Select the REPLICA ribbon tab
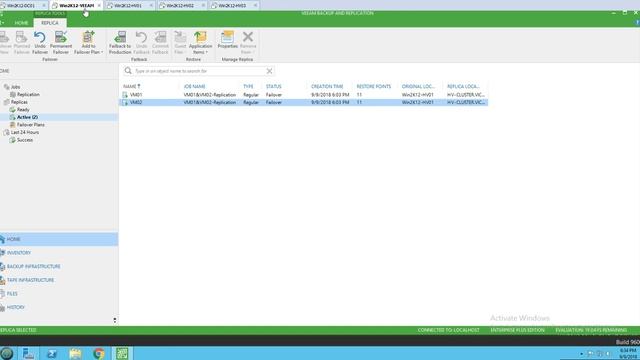The image size is (640, 360). (50, 23)
